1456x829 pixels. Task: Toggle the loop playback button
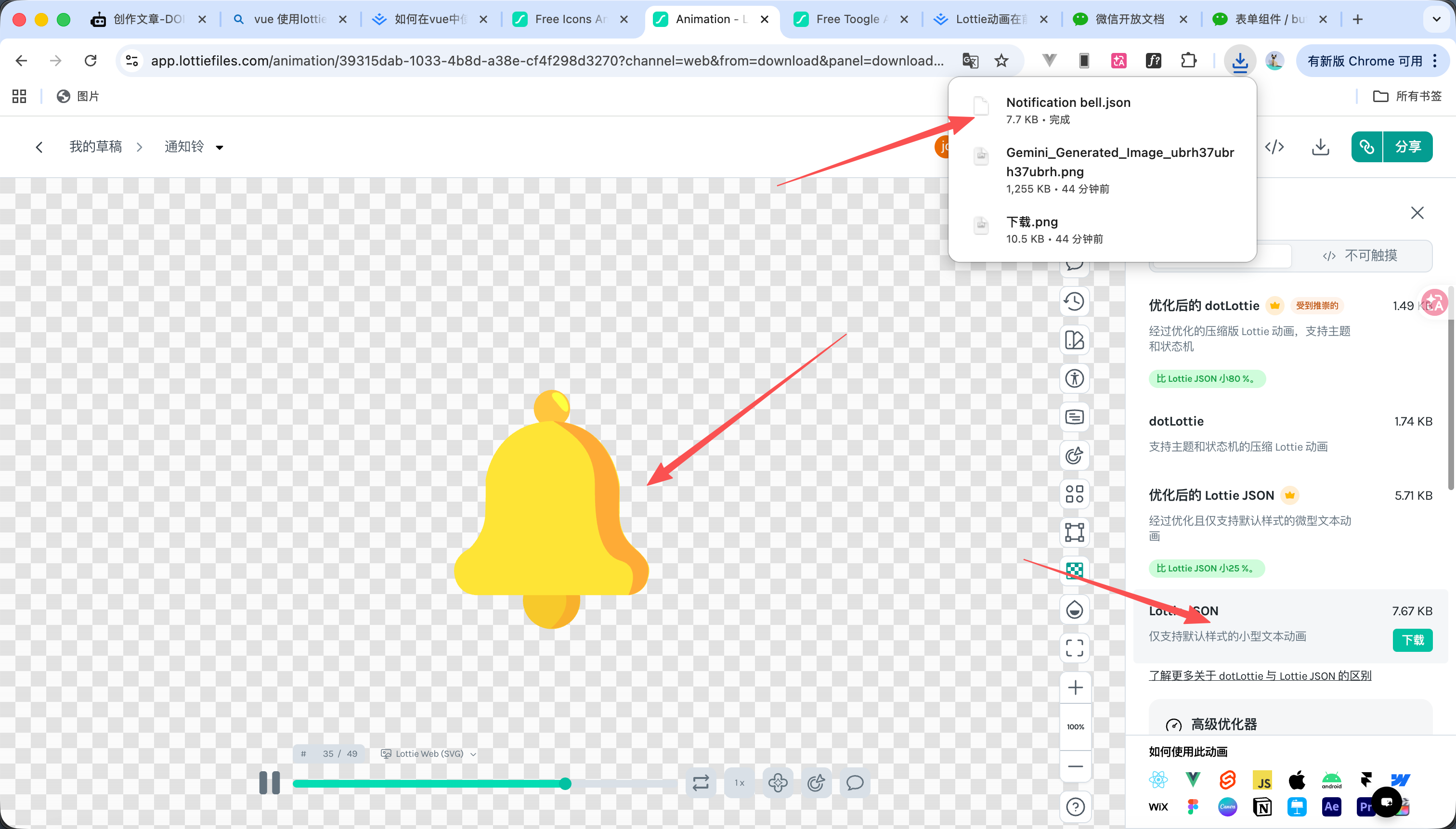[x=701, y=783]
